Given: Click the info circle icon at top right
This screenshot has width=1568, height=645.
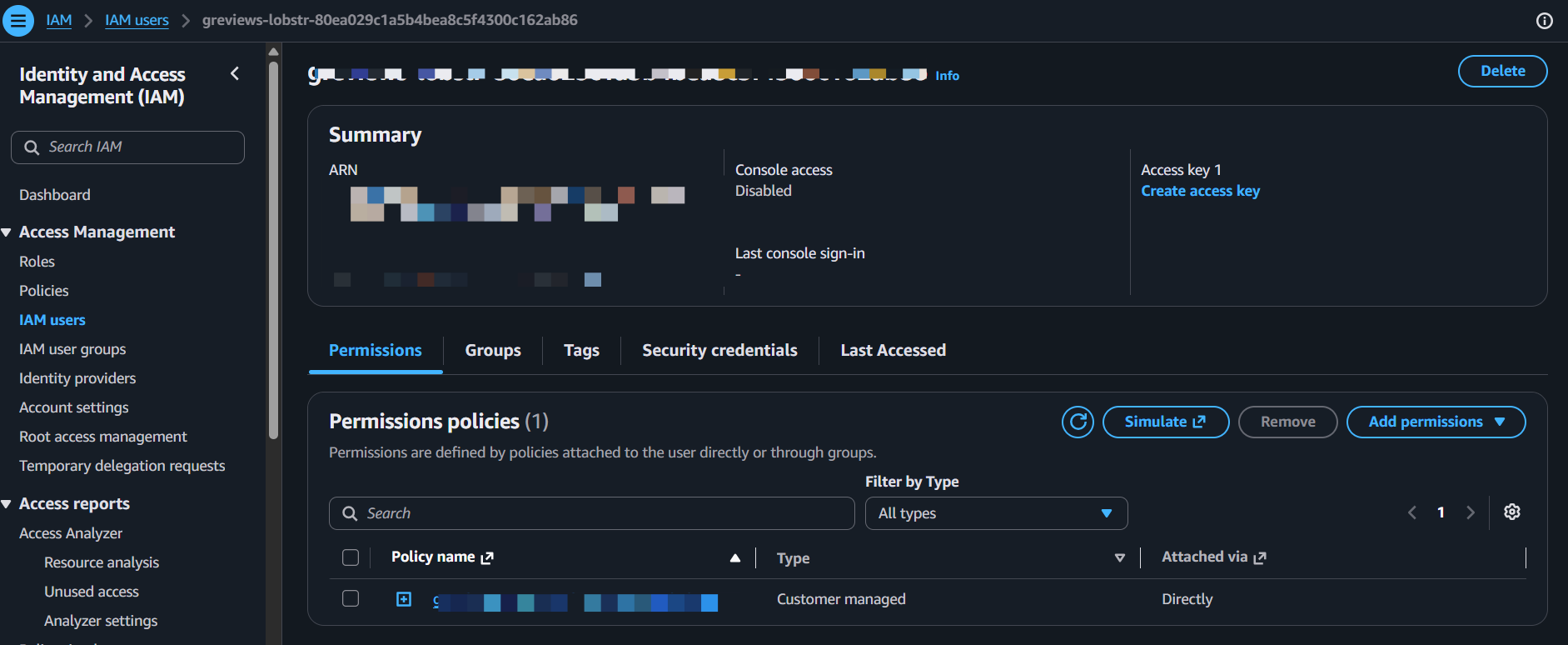Looking at the screenshot, I should coord(1545,21).
